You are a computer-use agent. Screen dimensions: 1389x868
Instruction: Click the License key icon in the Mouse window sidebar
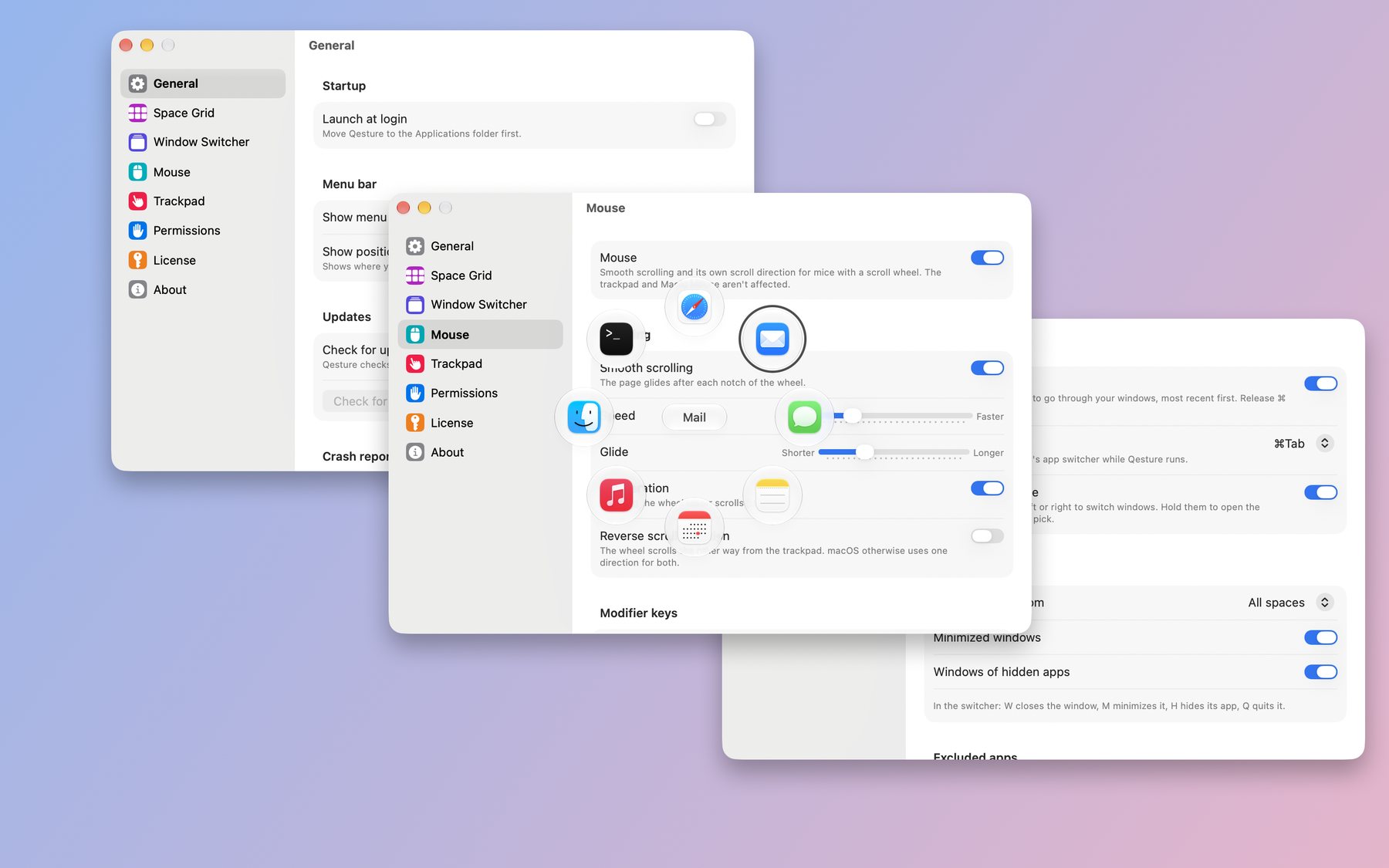[415, 423]
